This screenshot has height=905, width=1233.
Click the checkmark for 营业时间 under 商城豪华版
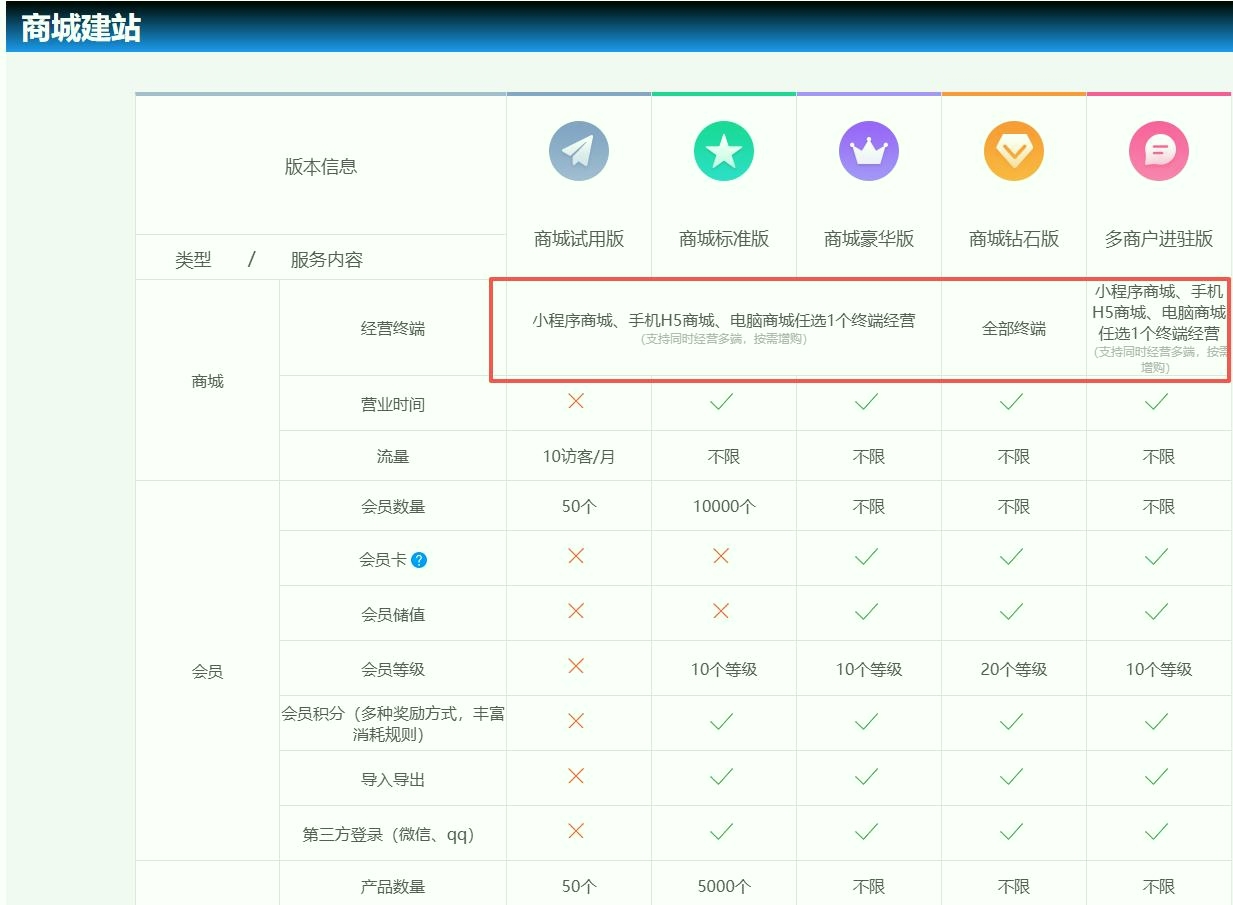(x=867, y=404)
